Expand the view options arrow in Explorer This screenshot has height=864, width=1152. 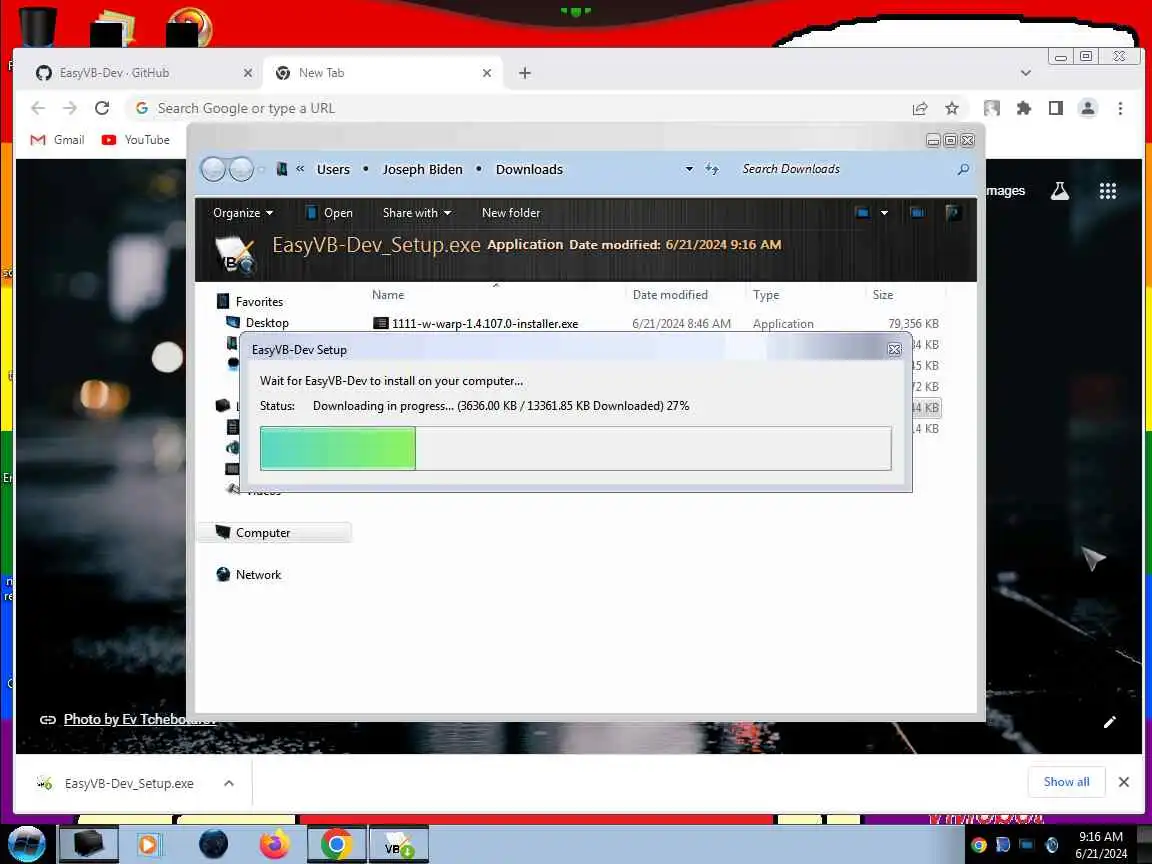tap(885, 213)
